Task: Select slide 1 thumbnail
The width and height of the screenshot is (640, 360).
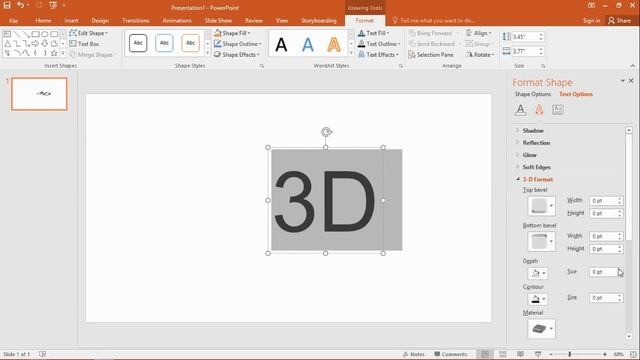Action: [40, 94]
